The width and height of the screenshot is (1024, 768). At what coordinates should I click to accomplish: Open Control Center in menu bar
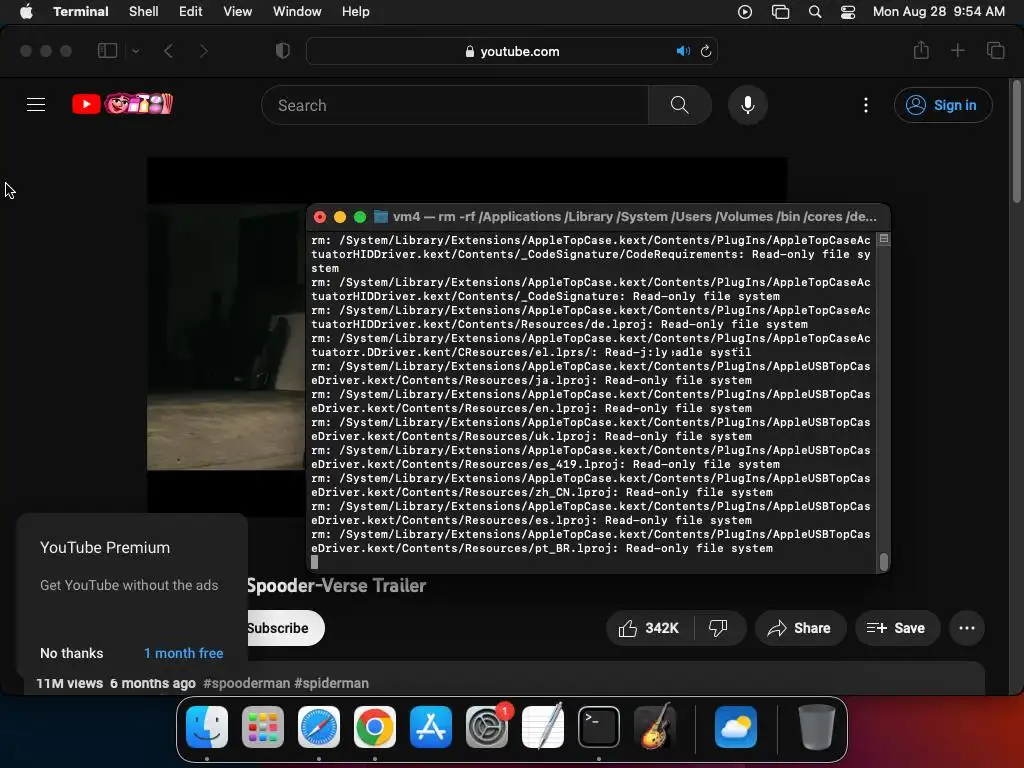coord(848,12)
